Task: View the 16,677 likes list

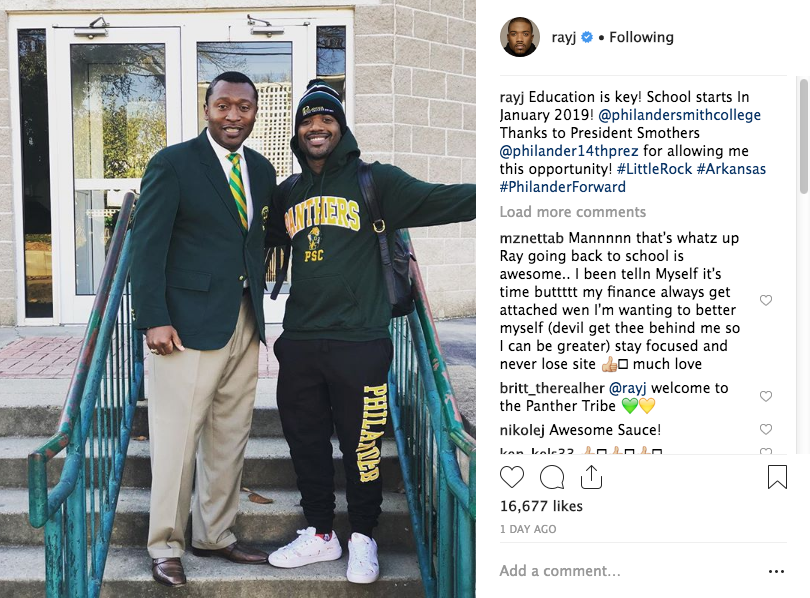Action: (x=541, y=508)
